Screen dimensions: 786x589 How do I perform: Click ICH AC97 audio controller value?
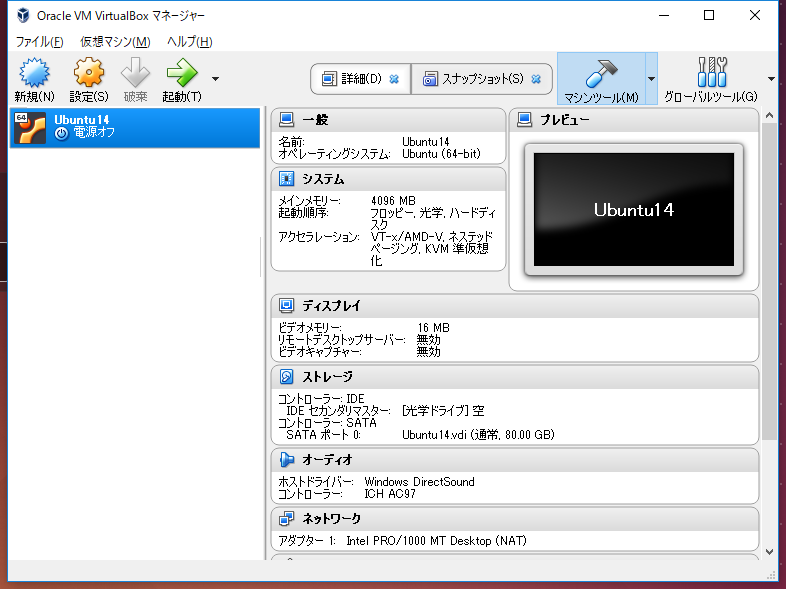coord(389,494)
